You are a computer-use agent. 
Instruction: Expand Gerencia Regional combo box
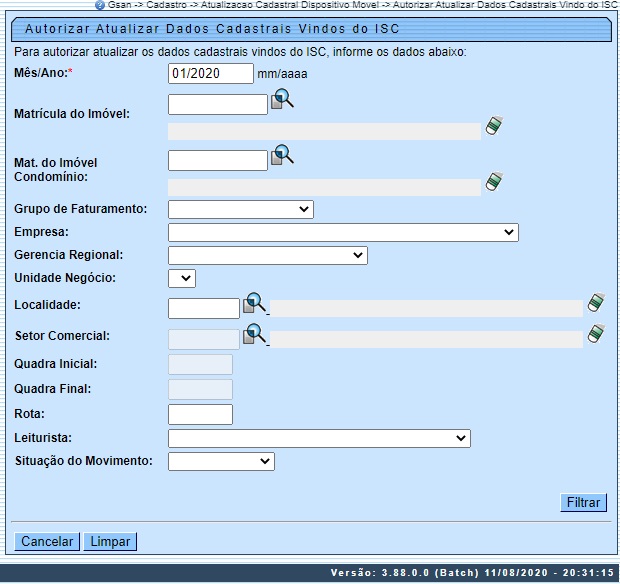[268, 255]
